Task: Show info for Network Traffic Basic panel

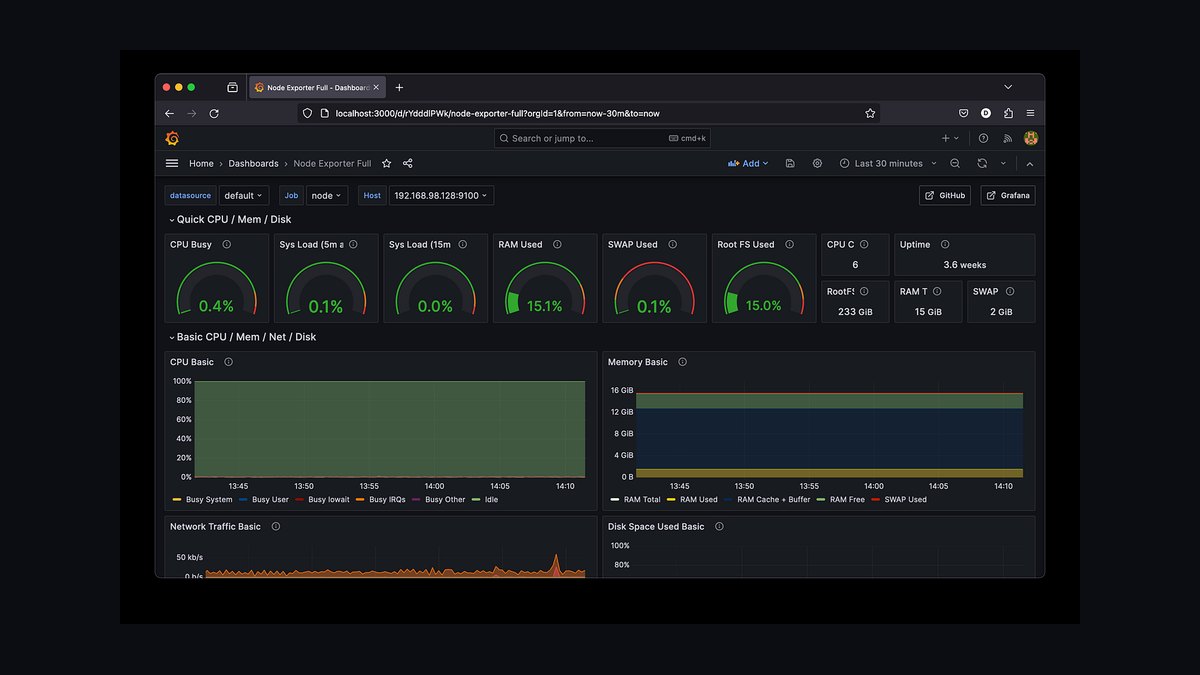Action: (x=275, y=526)
